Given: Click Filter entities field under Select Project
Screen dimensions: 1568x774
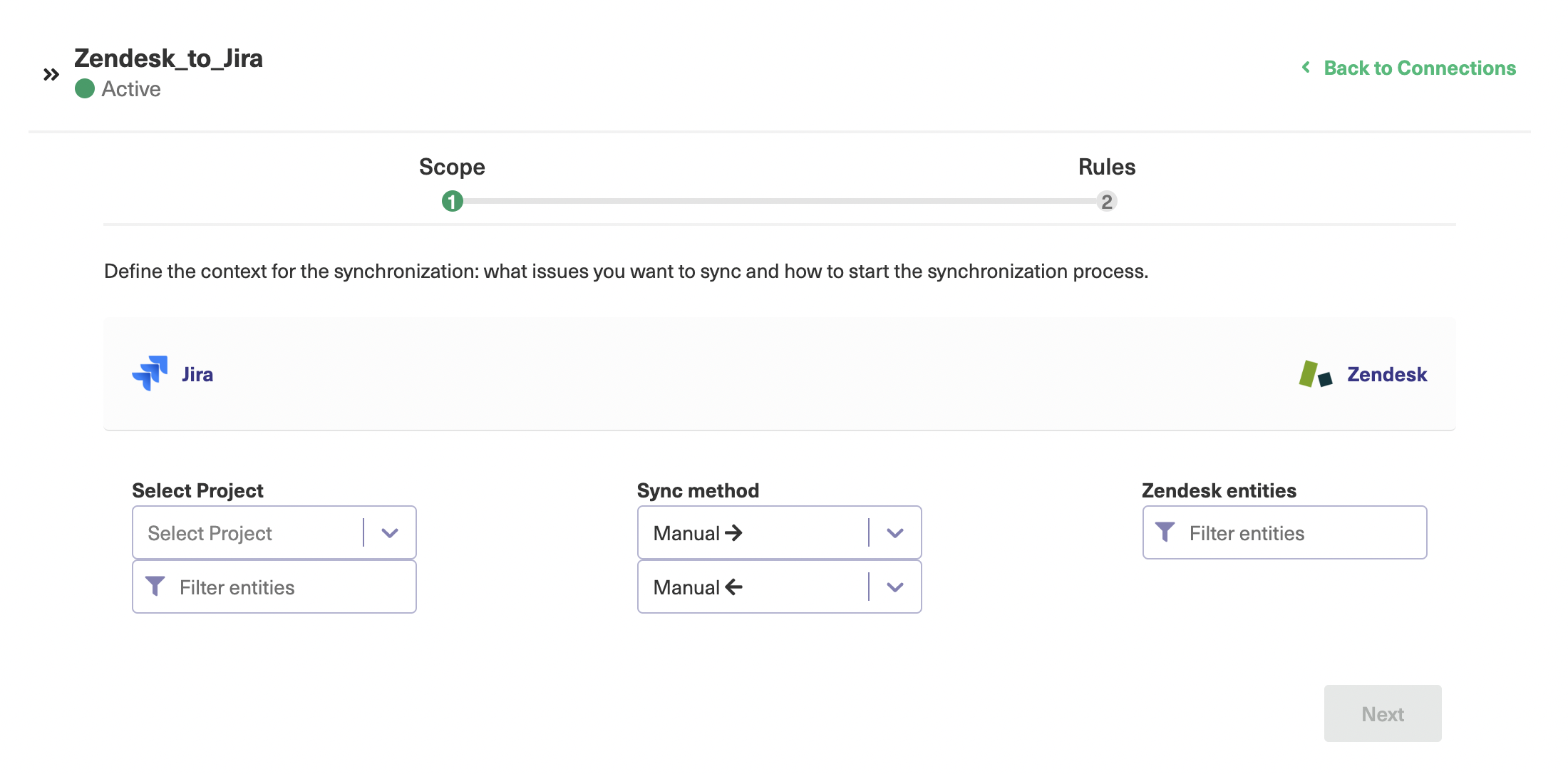Looking at the screenshot, I should click(274, 587).
